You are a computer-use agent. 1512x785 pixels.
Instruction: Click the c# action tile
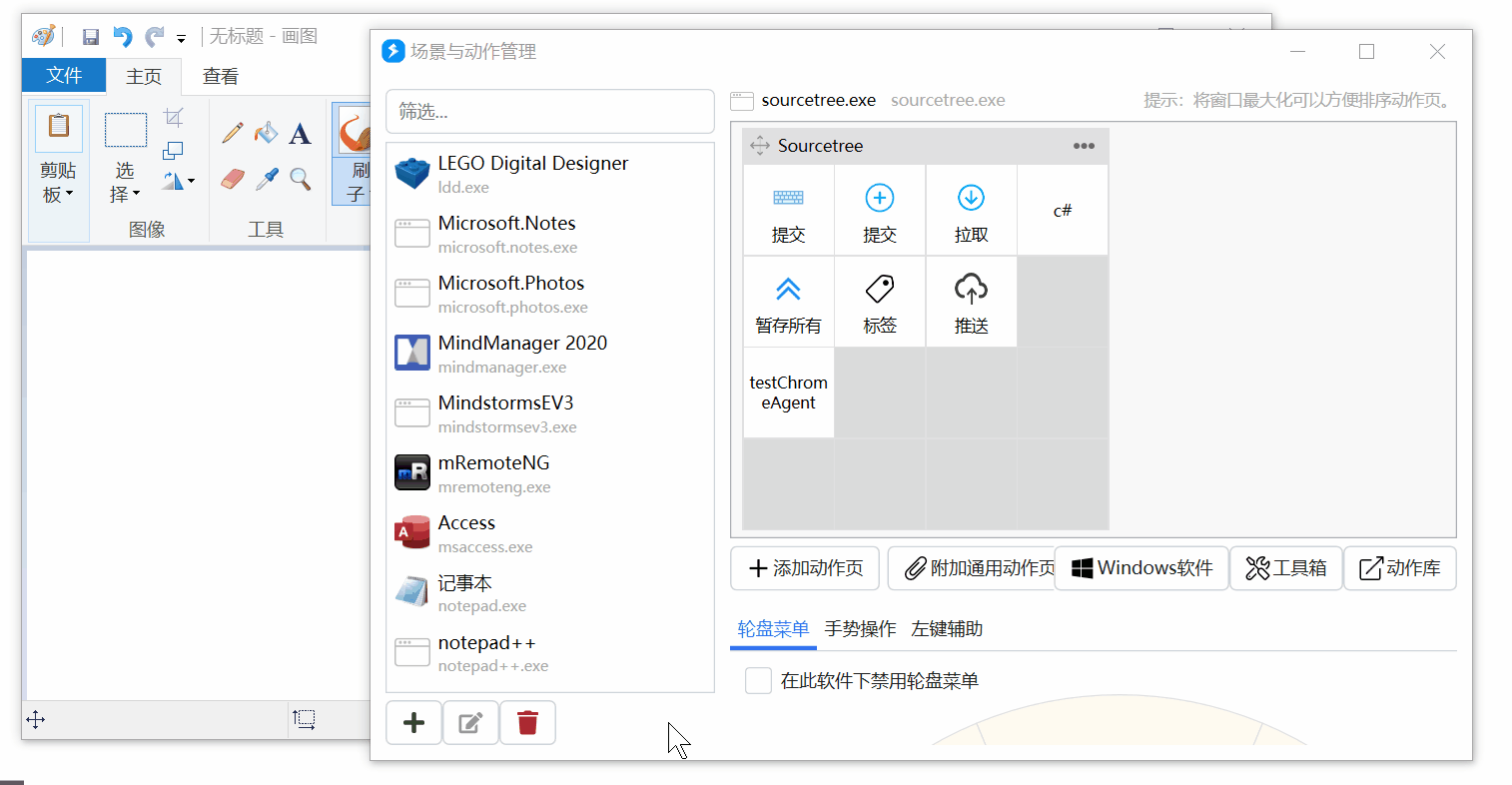tap(1063, 210)
